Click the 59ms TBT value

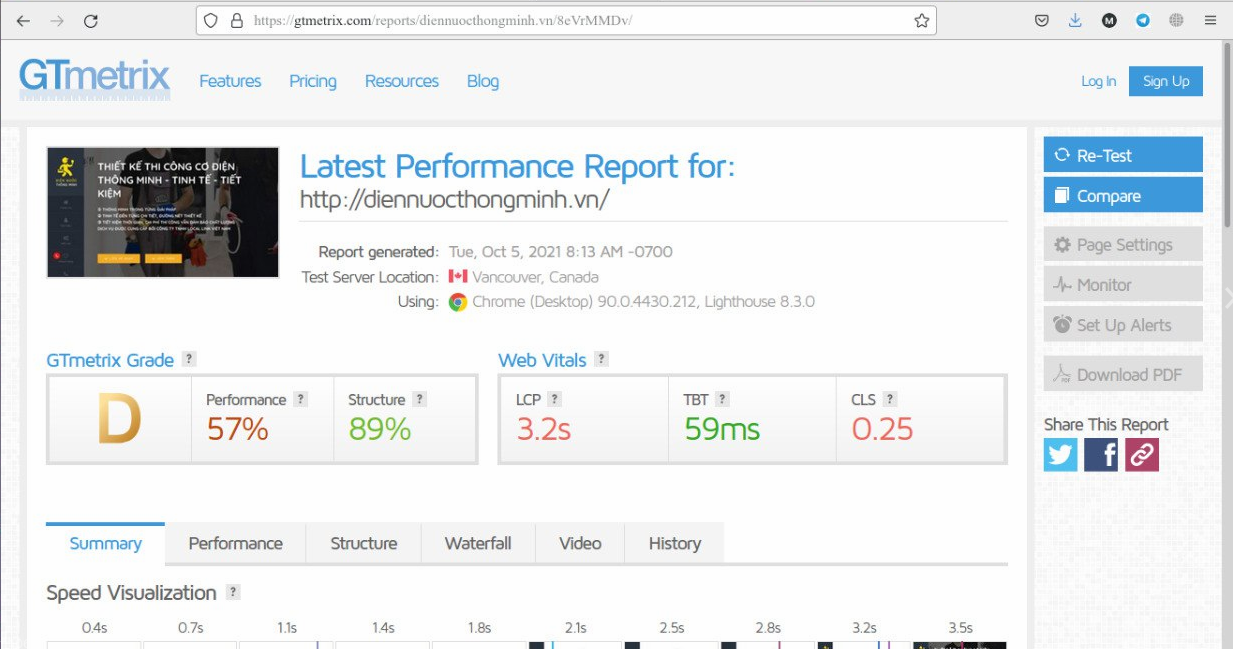pyautogui.click(x=722, y=429)
